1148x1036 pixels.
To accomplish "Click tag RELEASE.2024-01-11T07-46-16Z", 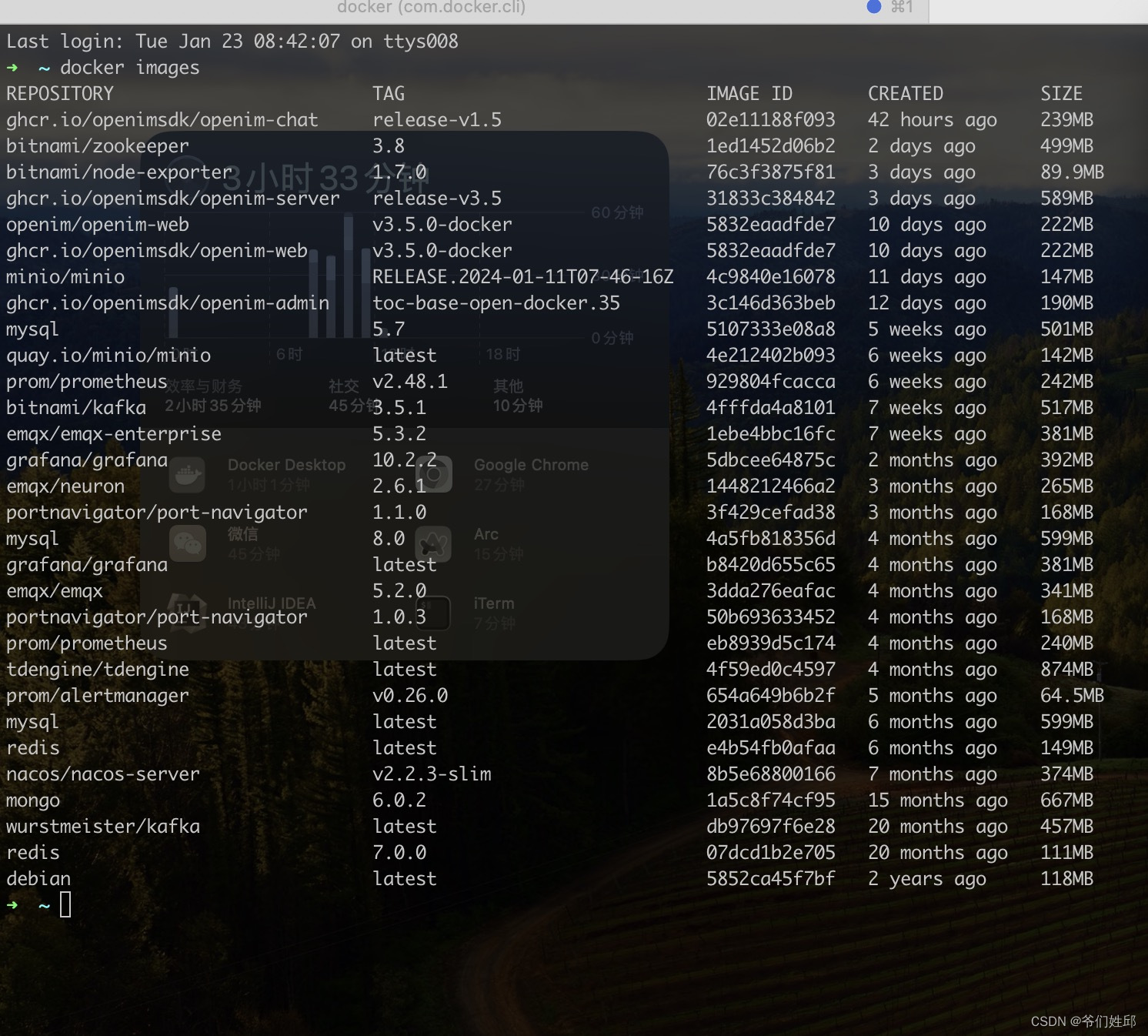I will point(523,277).
